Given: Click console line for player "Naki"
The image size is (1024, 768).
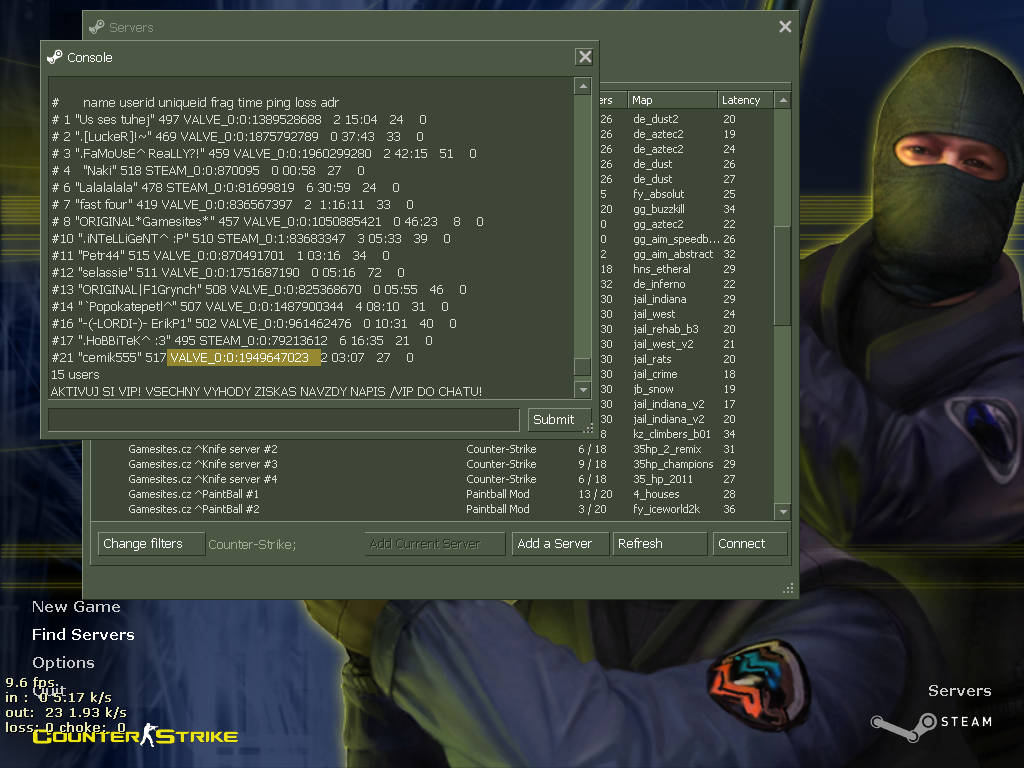Looking at the screenshot, I should (x=208, y=171).
